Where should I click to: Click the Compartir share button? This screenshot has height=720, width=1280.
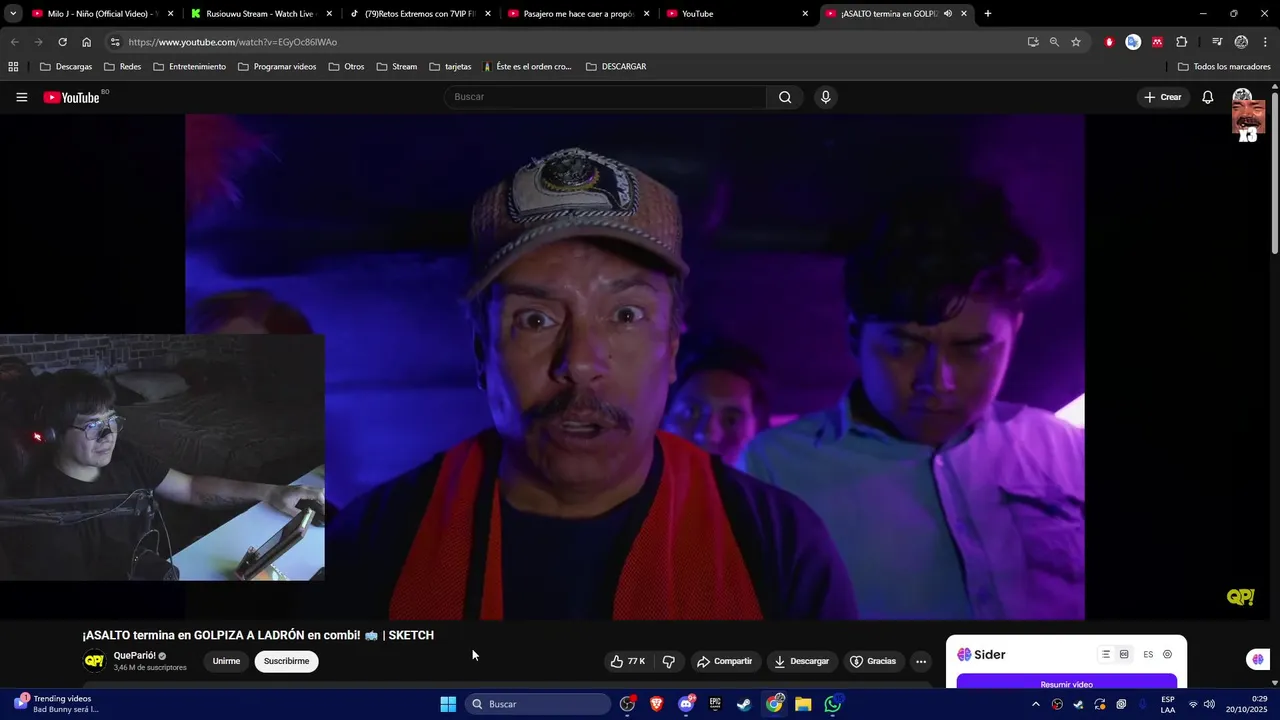(725, 661)
